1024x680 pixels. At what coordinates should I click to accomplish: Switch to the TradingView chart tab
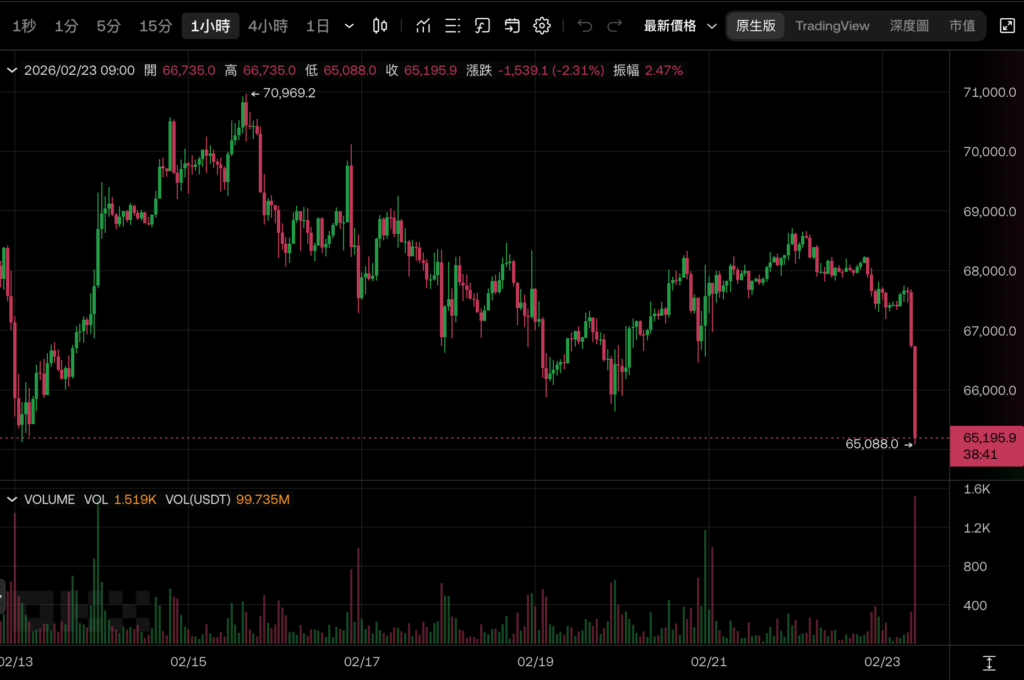[x=832, y=26]
